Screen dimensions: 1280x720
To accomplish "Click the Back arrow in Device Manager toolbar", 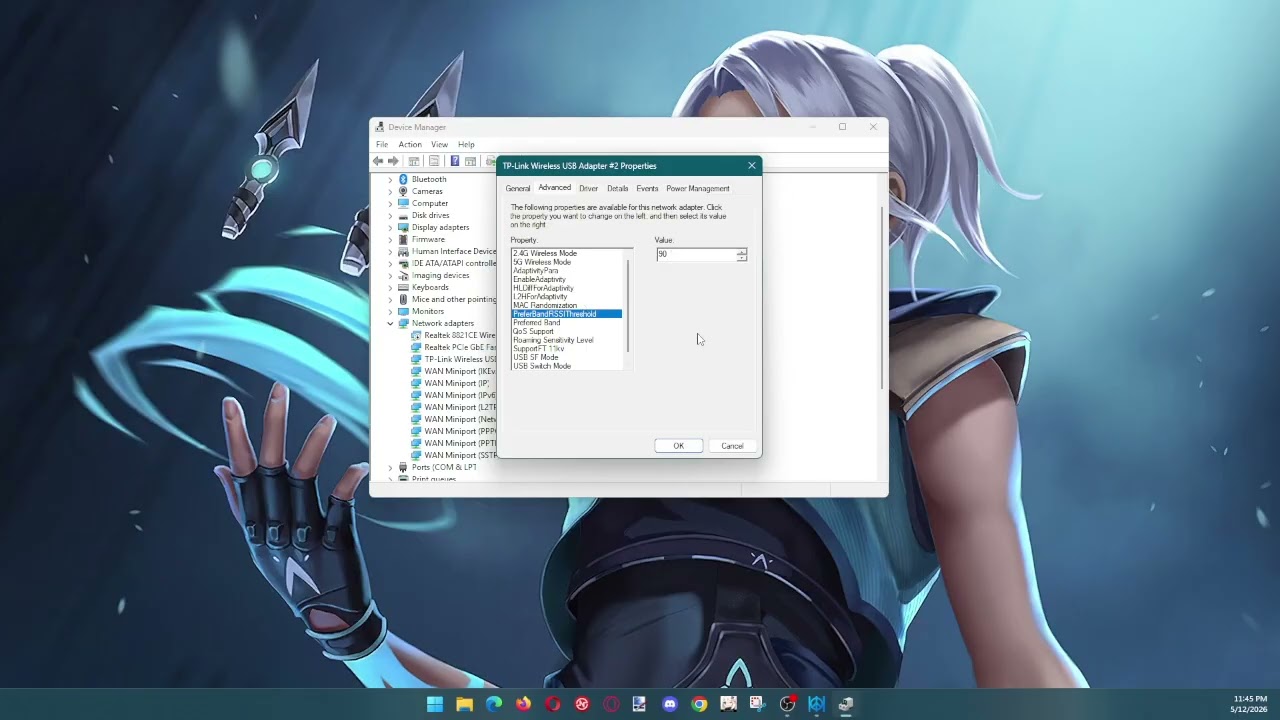I will tap(378, 161).
